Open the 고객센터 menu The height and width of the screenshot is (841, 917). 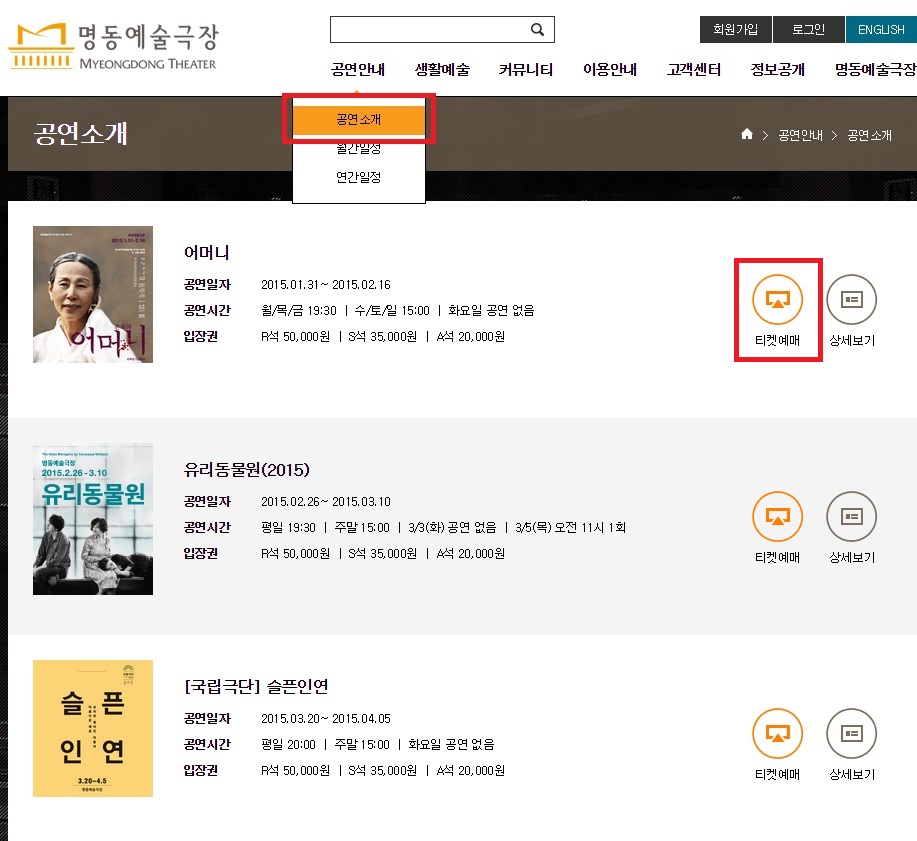click(694, 70)
